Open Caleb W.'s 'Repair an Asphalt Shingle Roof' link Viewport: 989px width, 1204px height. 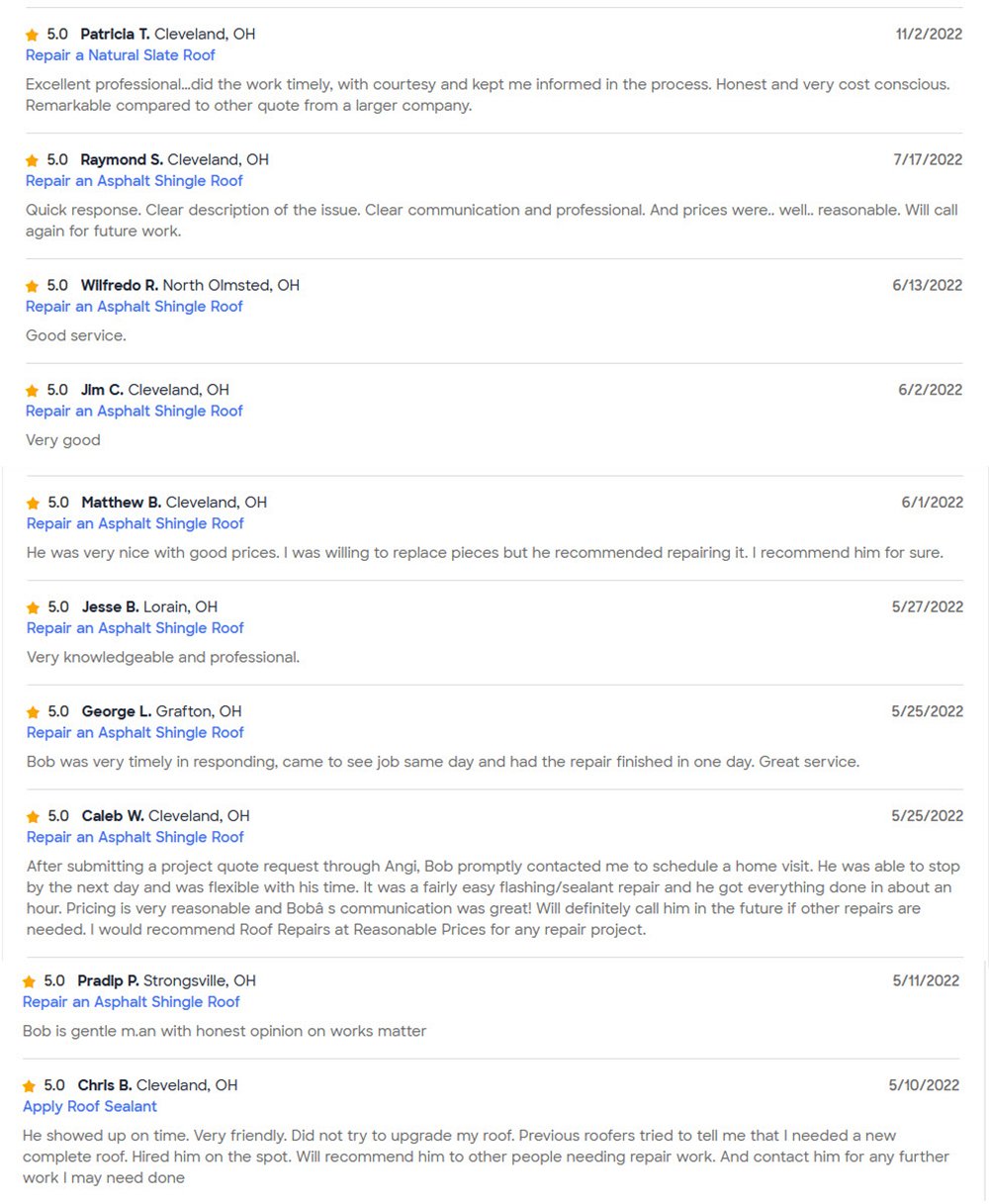tap(135, 837)
